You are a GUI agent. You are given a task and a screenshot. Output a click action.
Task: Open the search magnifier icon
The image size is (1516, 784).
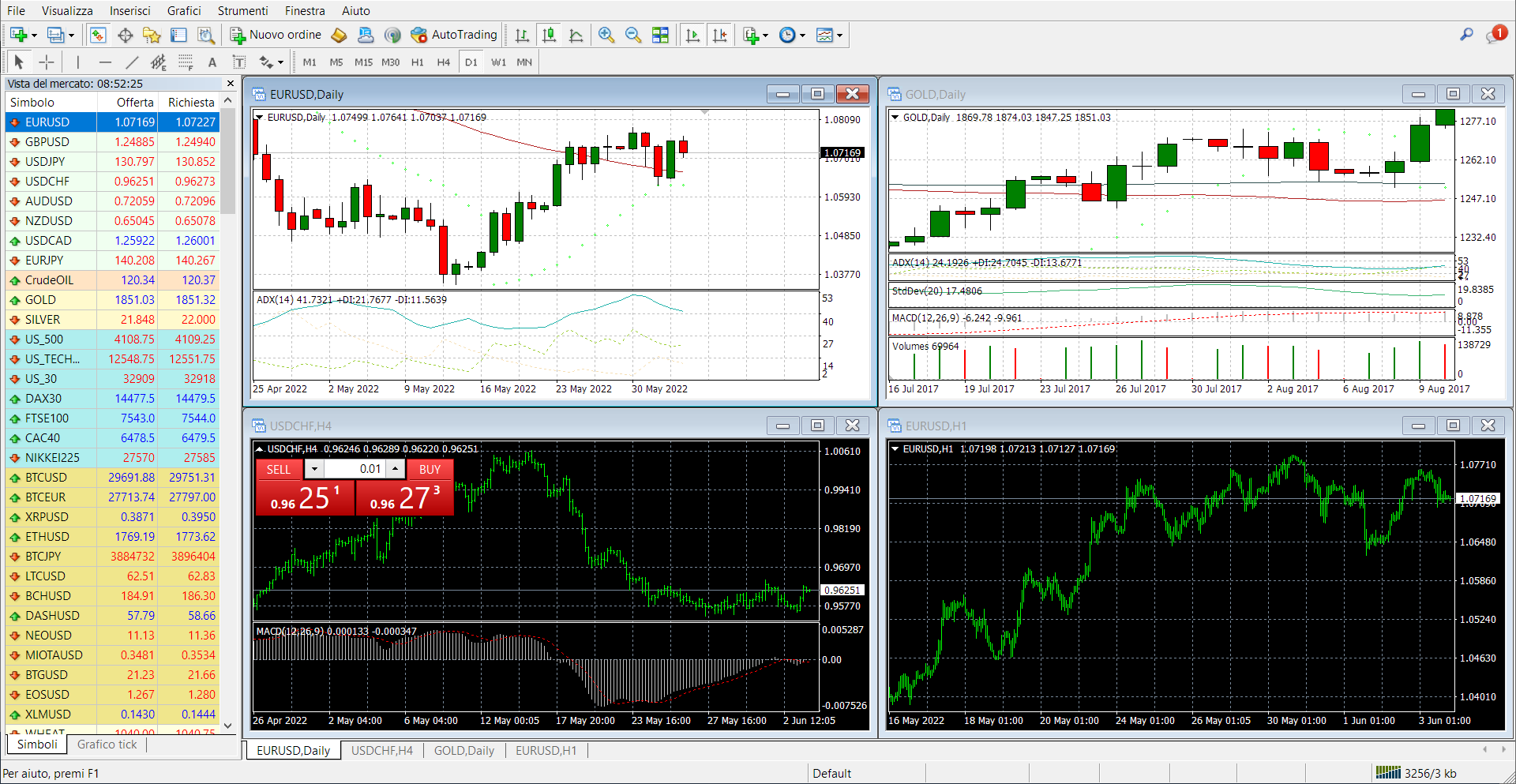point(1466,35)
